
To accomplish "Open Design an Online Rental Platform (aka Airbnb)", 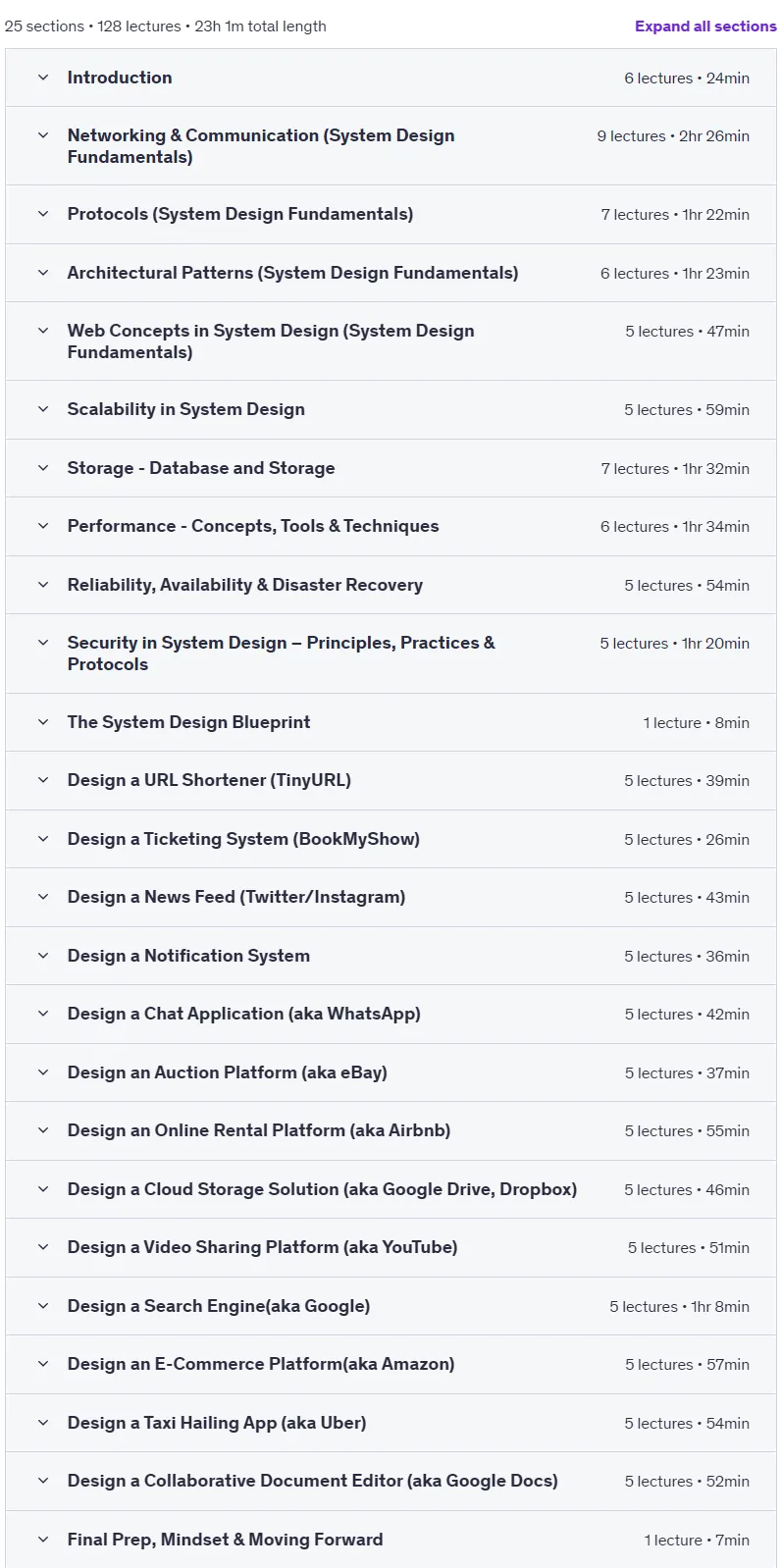I will click(390, 1130).
